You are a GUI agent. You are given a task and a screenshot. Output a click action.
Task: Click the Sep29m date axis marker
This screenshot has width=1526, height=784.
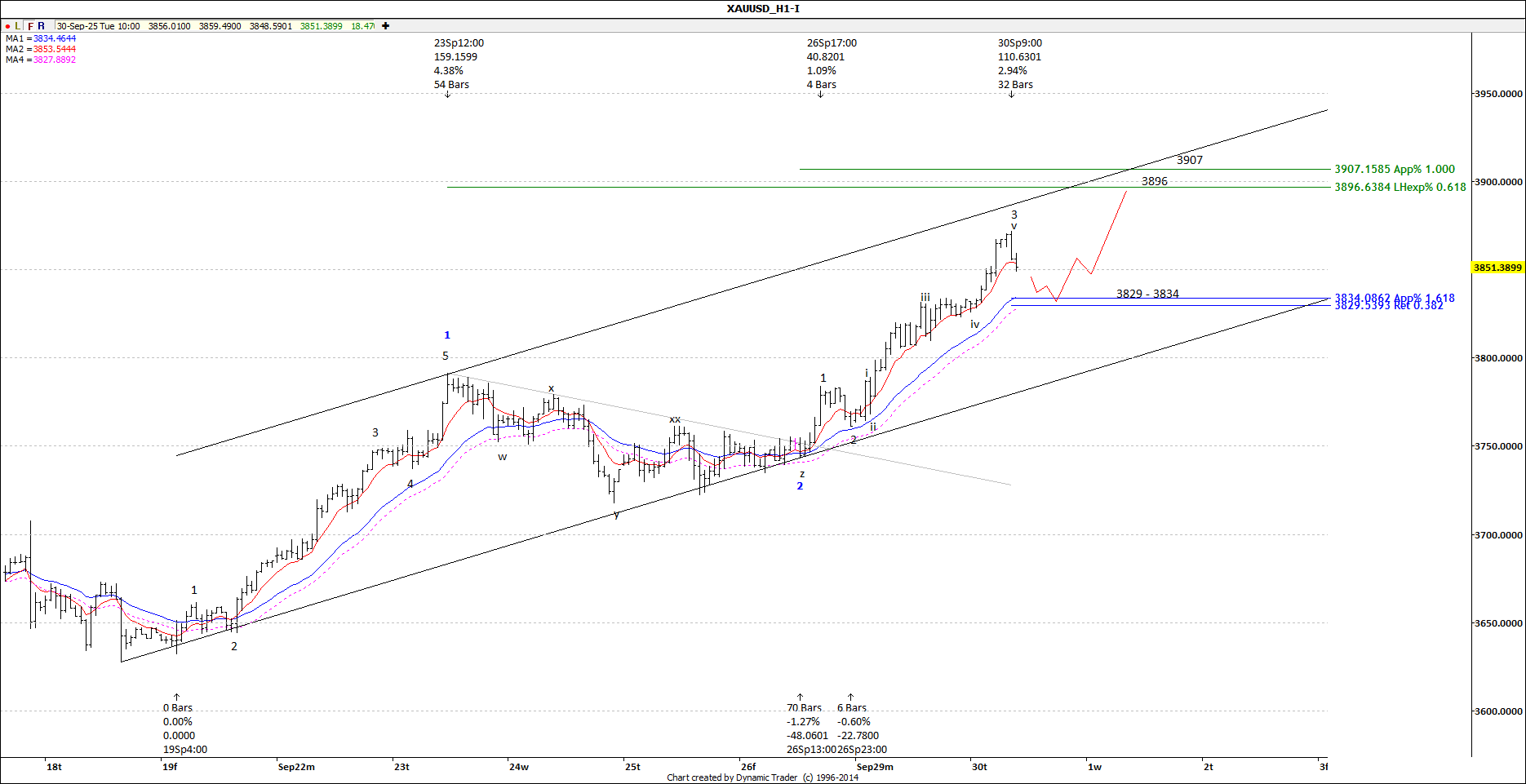point(875,767)
